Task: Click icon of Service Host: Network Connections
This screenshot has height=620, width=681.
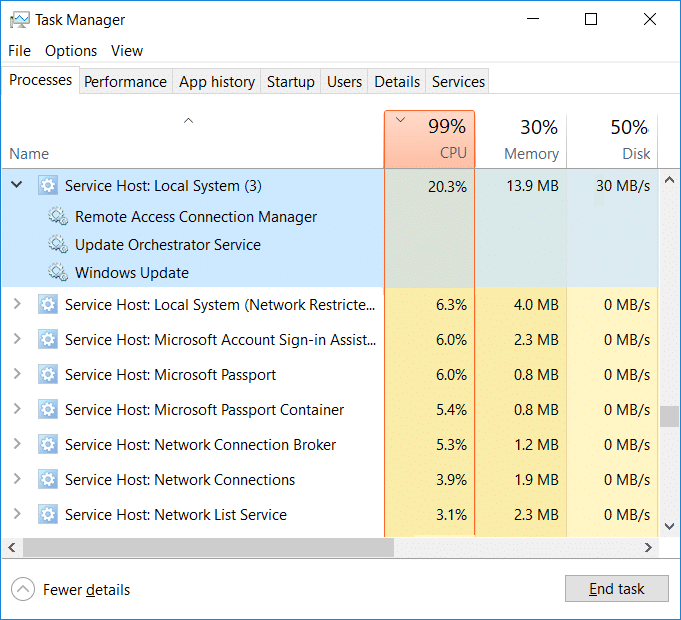Action: (x=48, y=480)
